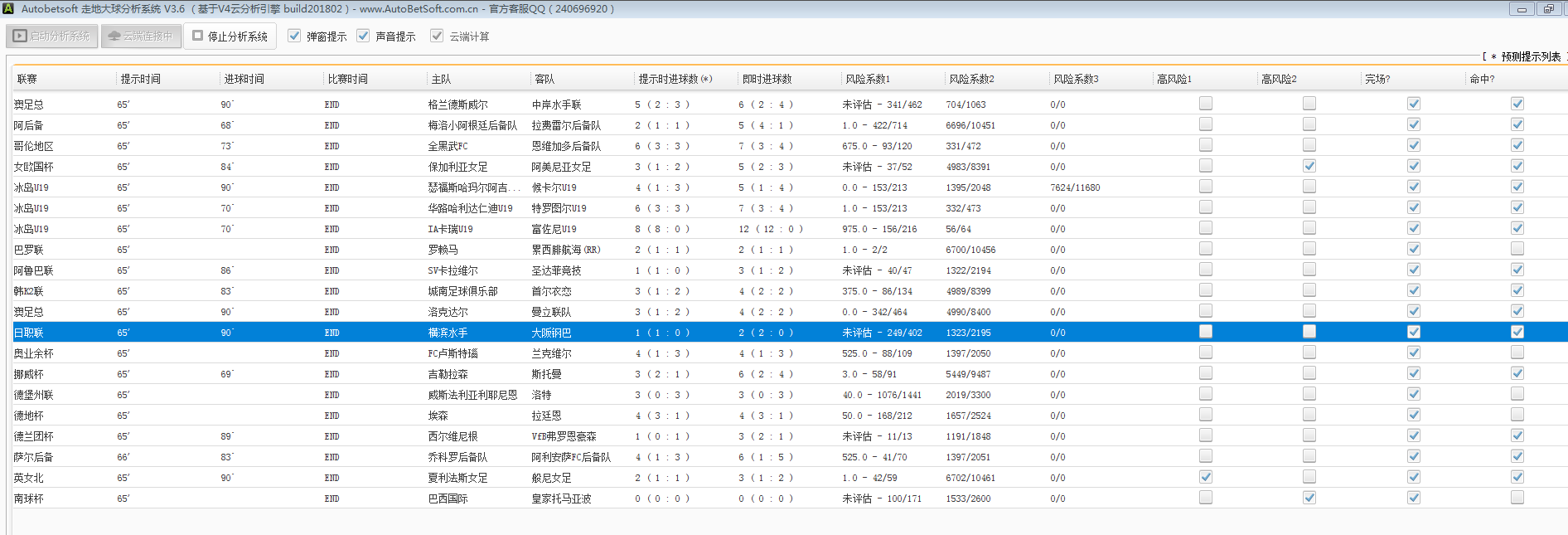Restore down the application window
The height and width of the screenshot is (535, 1568).
[1547, 9]
